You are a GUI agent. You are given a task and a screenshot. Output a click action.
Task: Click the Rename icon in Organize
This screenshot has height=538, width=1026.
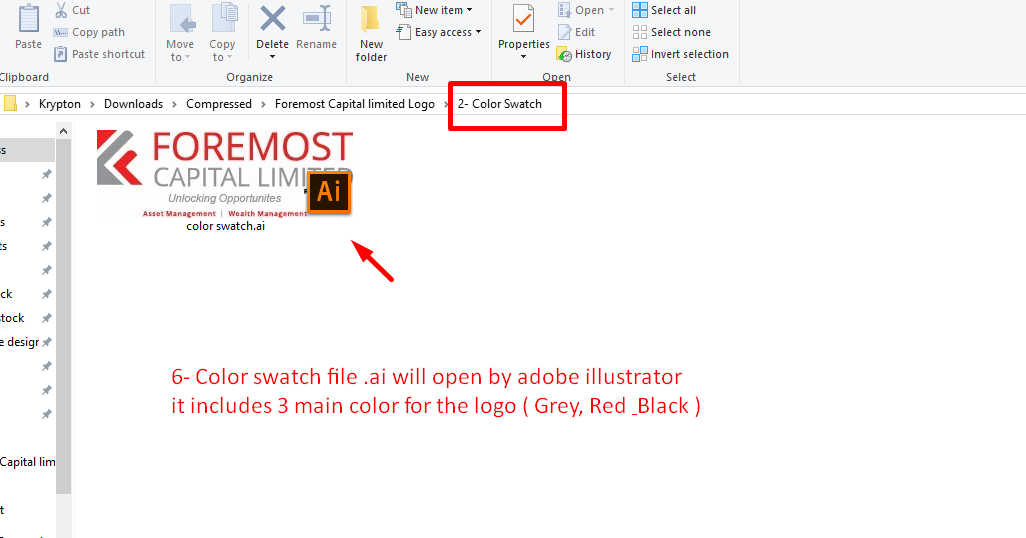[x=316, y=20]
